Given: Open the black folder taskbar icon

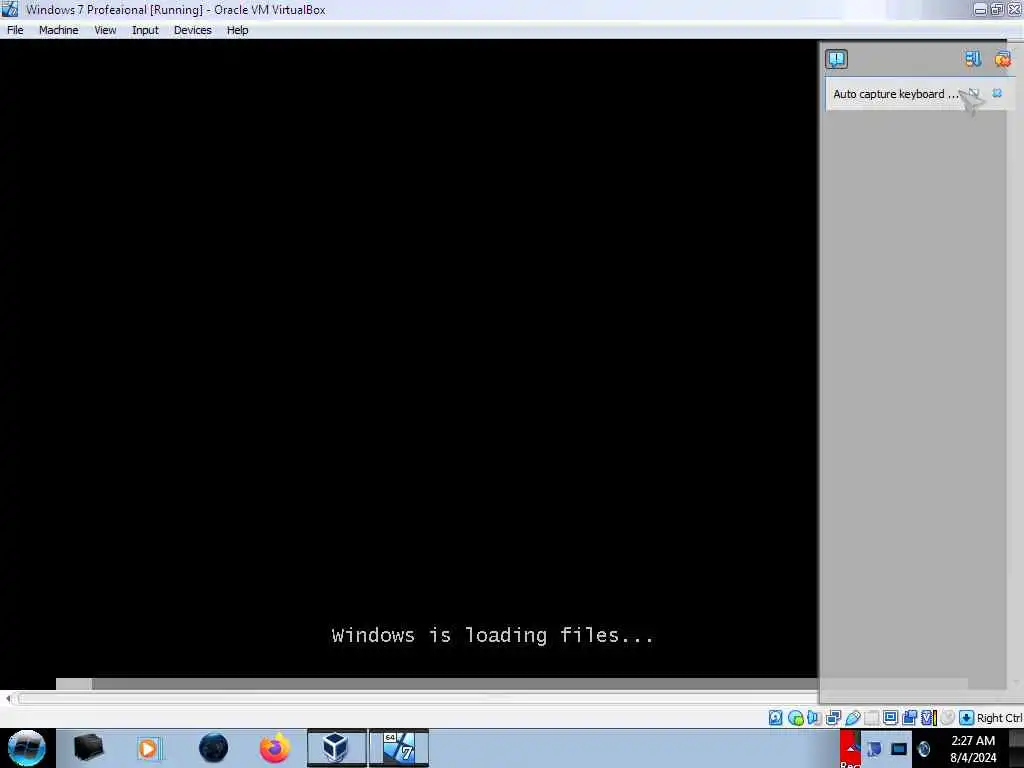Looking at the screenshot, I should pos(89,748).
